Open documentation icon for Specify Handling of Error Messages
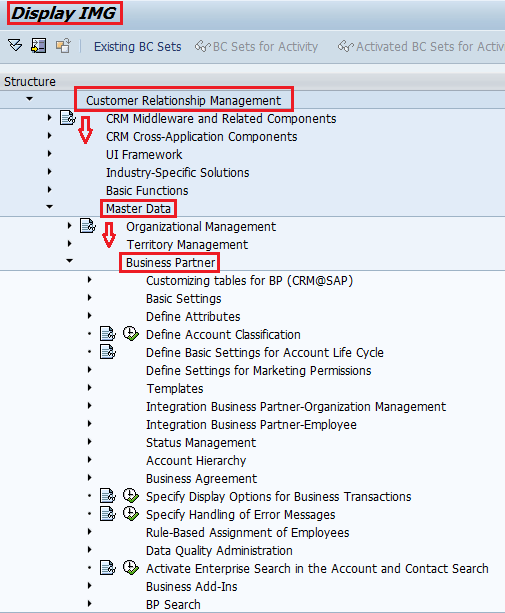505x613 pixels. (x=108, y=514)
